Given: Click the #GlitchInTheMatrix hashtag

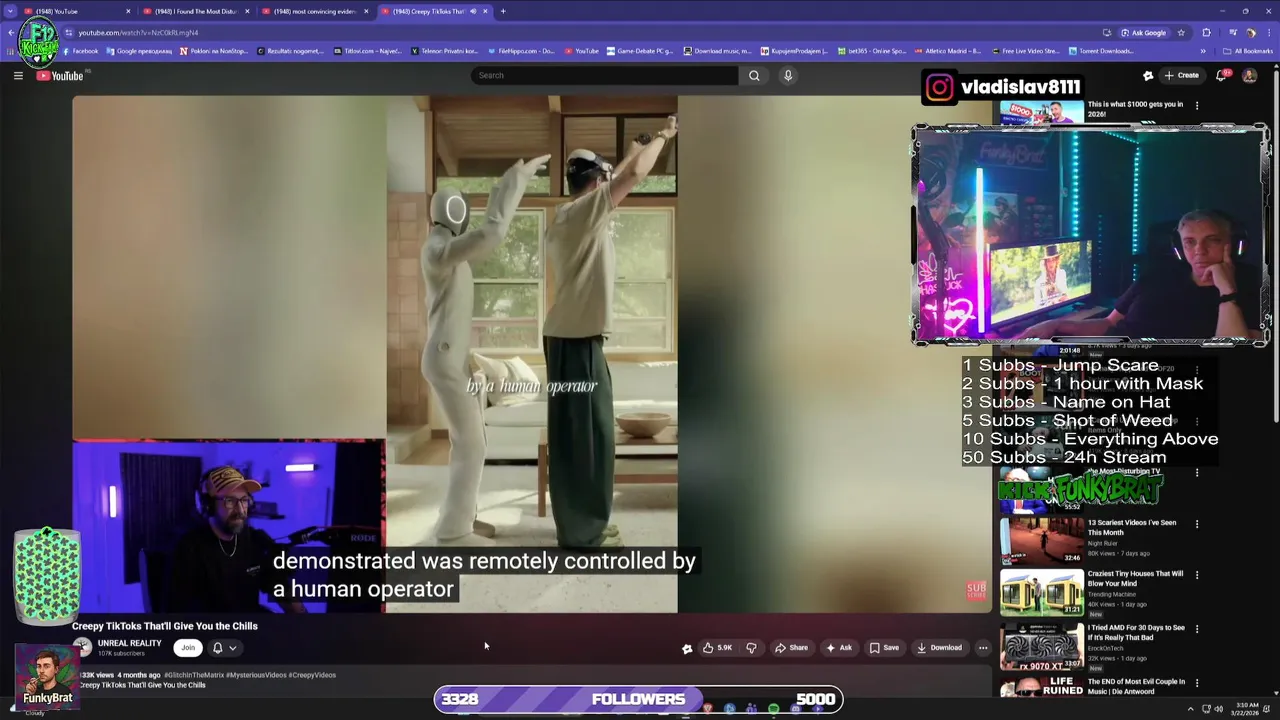Looking at the screenshot, I should 194,675.
